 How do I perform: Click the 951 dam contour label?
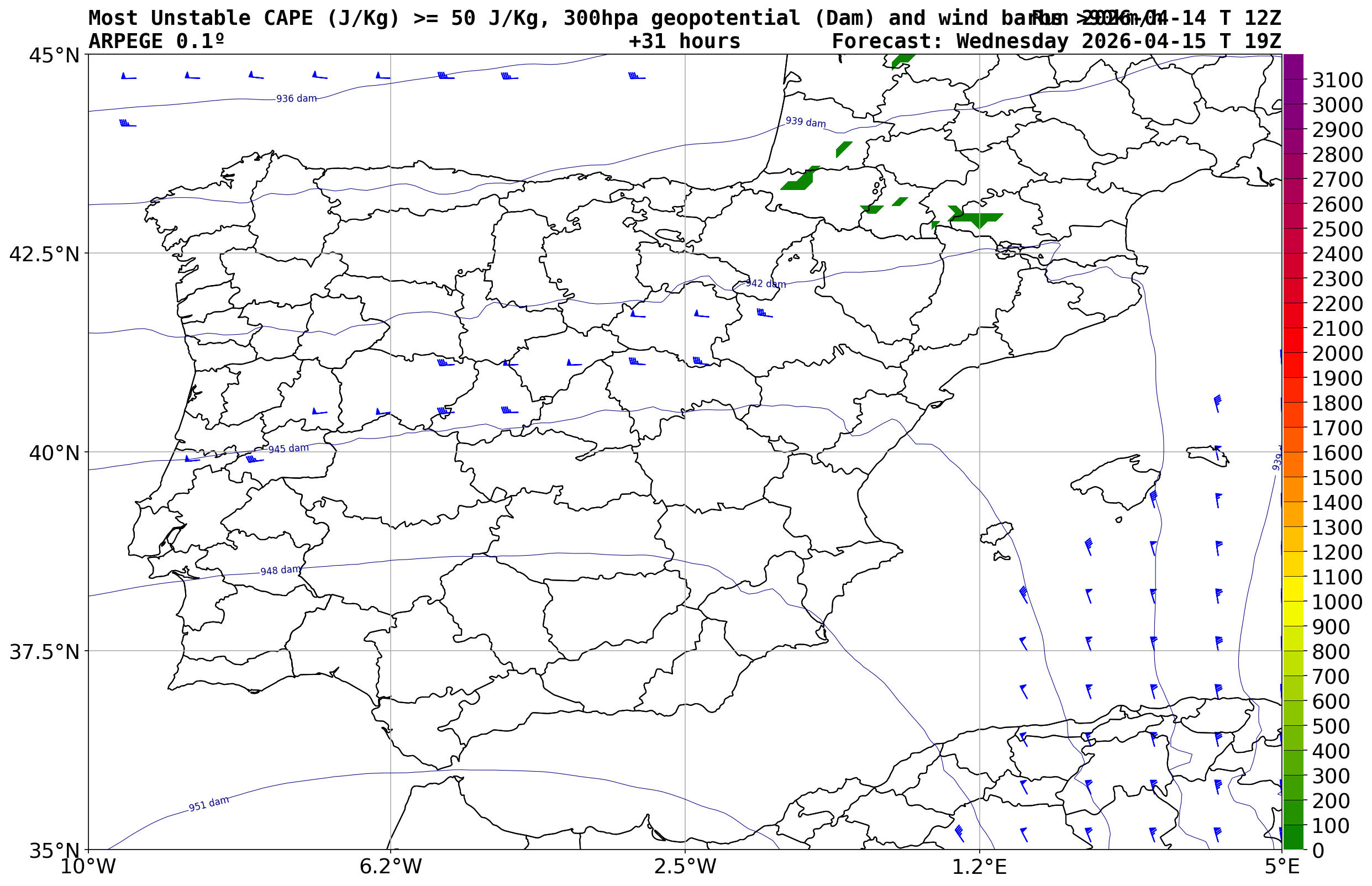coord(209,803)
